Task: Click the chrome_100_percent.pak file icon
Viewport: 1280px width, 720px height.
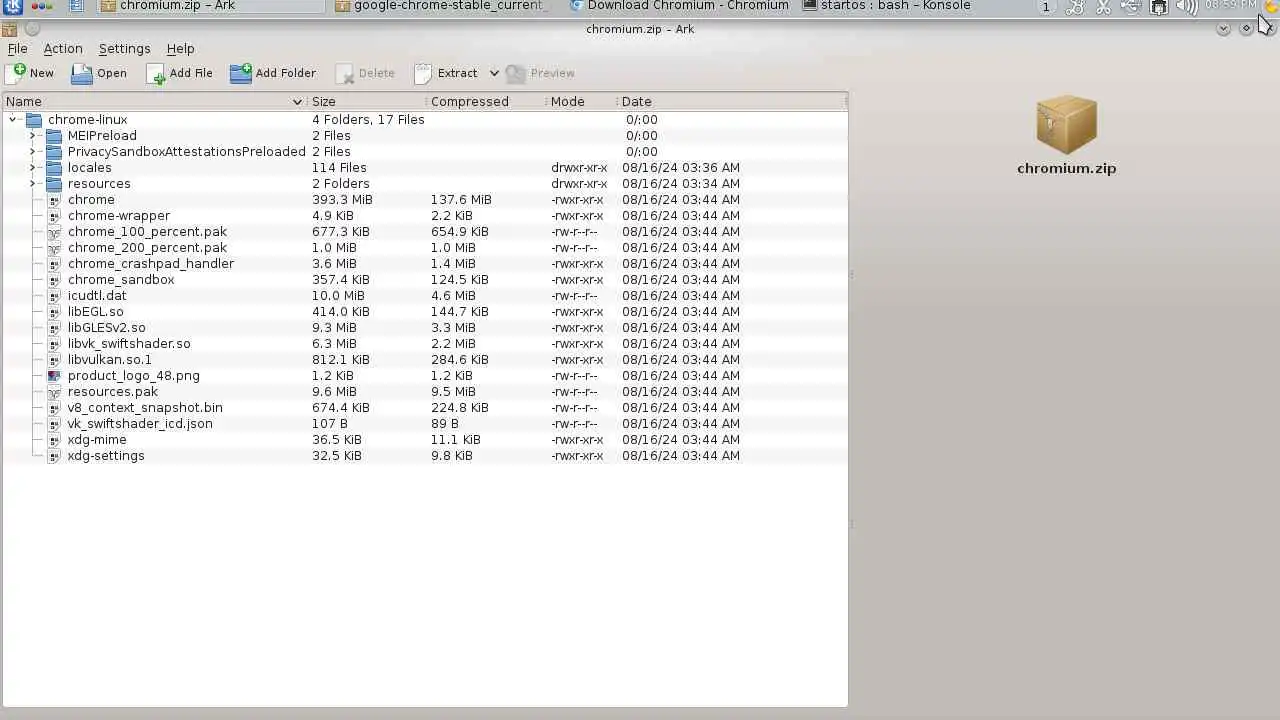Action: pyautogui.click(x=54, y=232)
